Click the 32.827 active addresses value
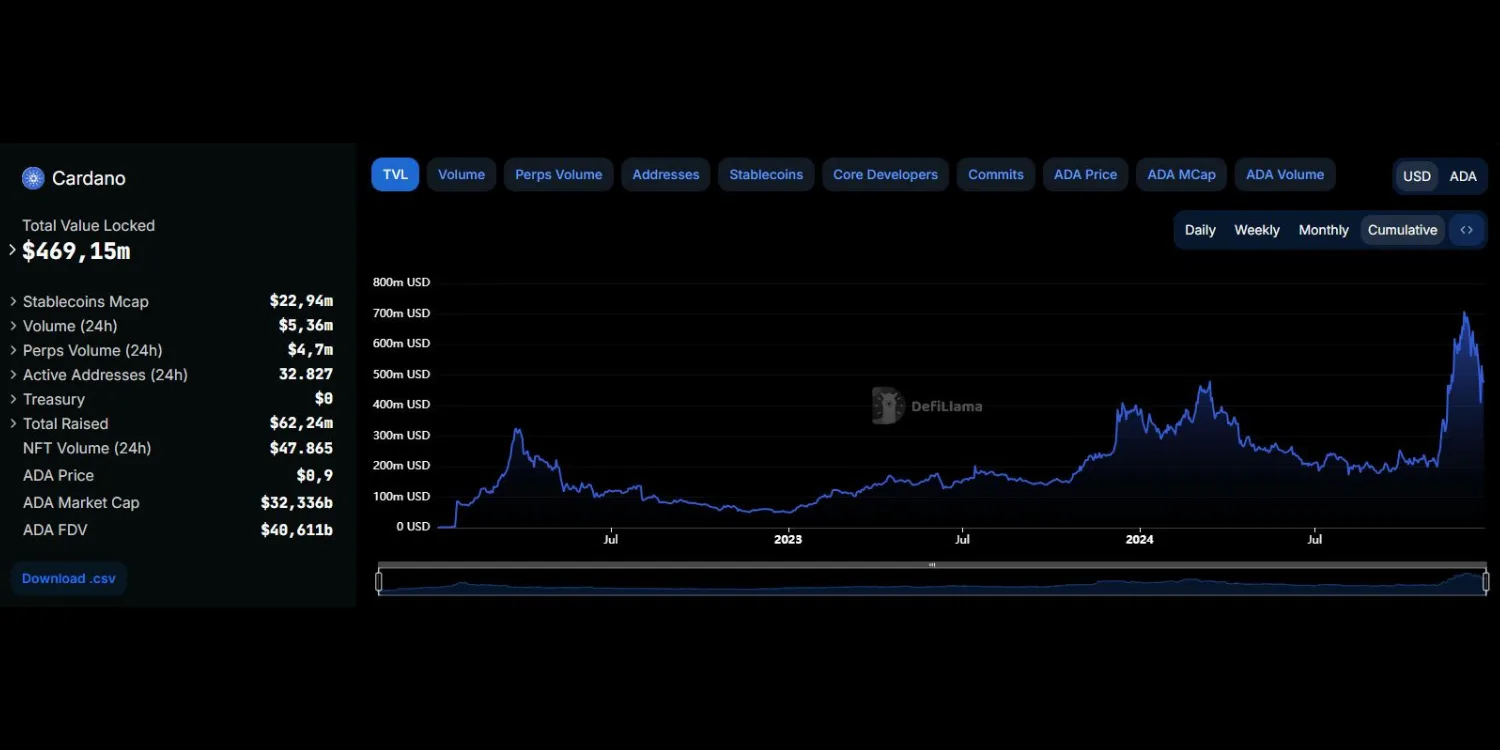This screenshot has width=1500, height=750. click(x=306, y=375)
